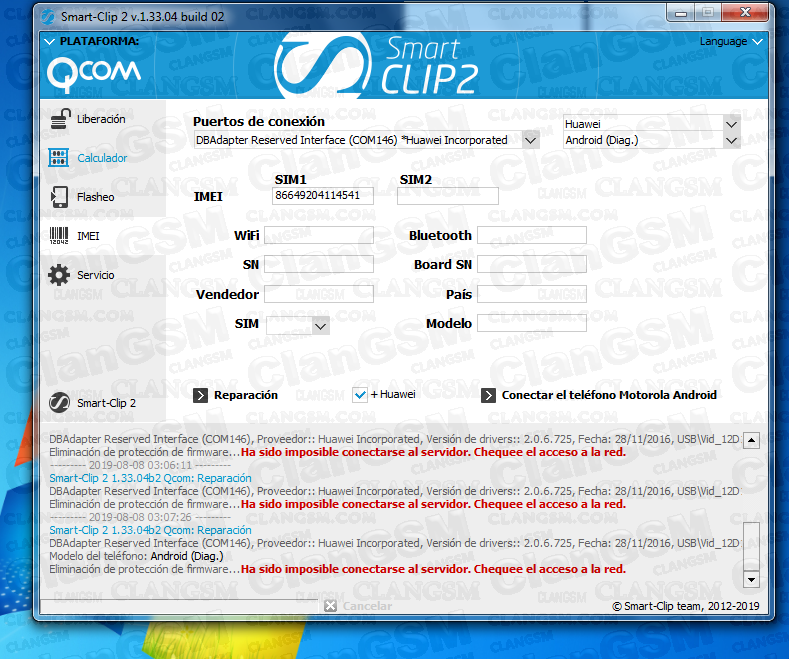This screenshot has width=789, height=659.
Task: Click the 2019-08-08 03:06:11 timestamp line
Action: pos(140,465)
